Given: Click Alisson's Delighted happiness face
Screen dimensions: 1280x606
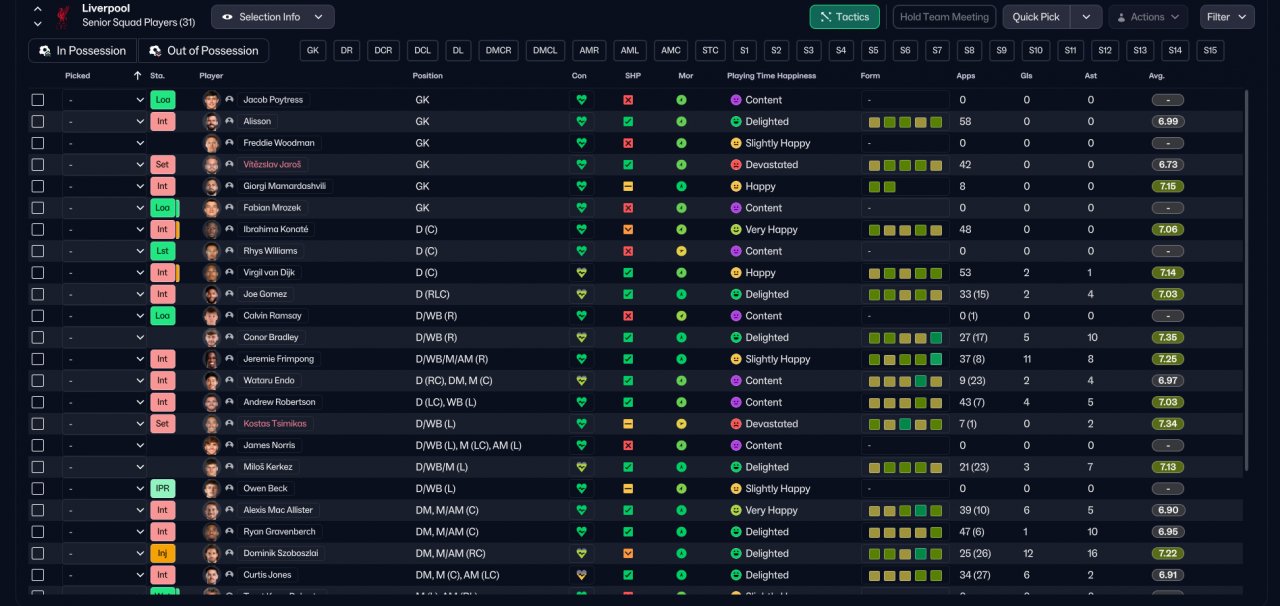Looking at the screenshot, I should pos(736,121).
